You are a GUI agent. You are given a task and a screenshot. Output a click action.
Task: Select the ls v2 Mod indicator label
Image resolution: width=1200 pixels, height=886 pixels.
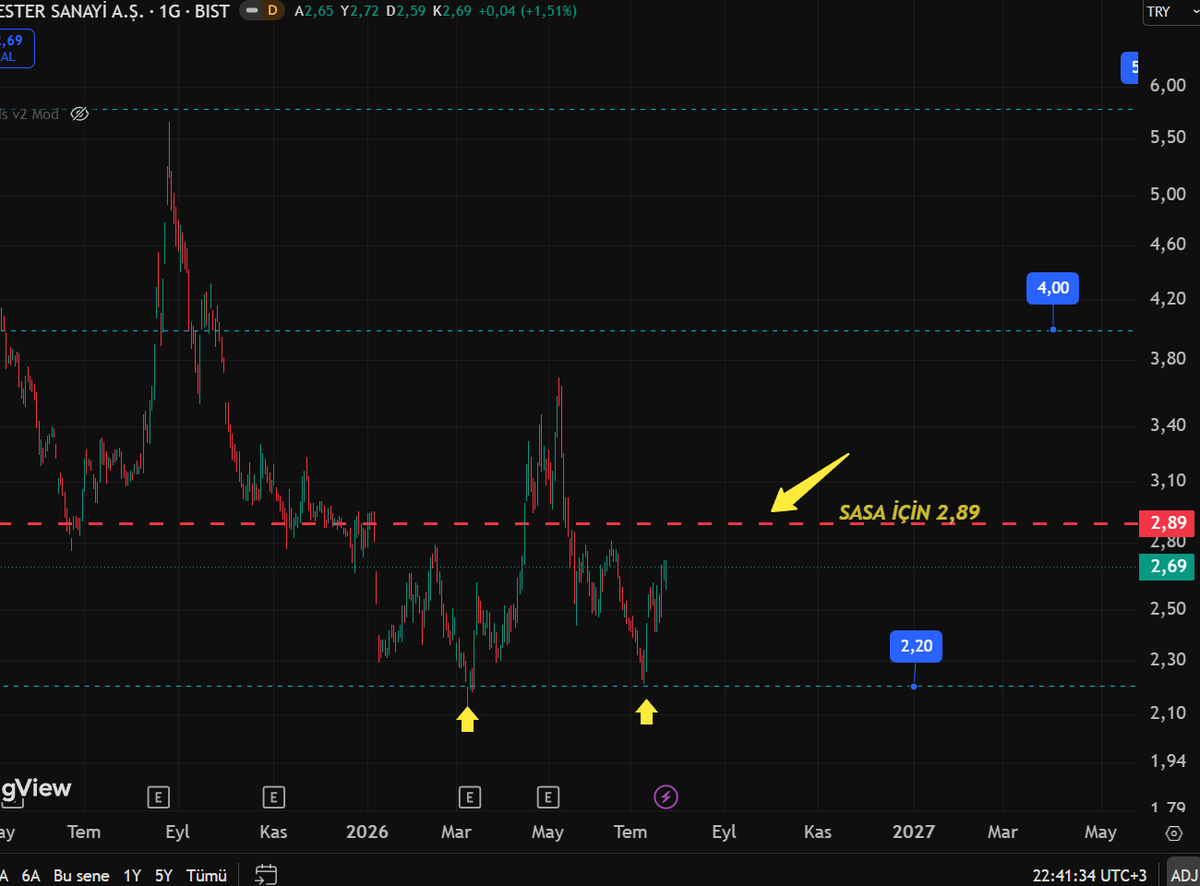(x=30, y=114)
